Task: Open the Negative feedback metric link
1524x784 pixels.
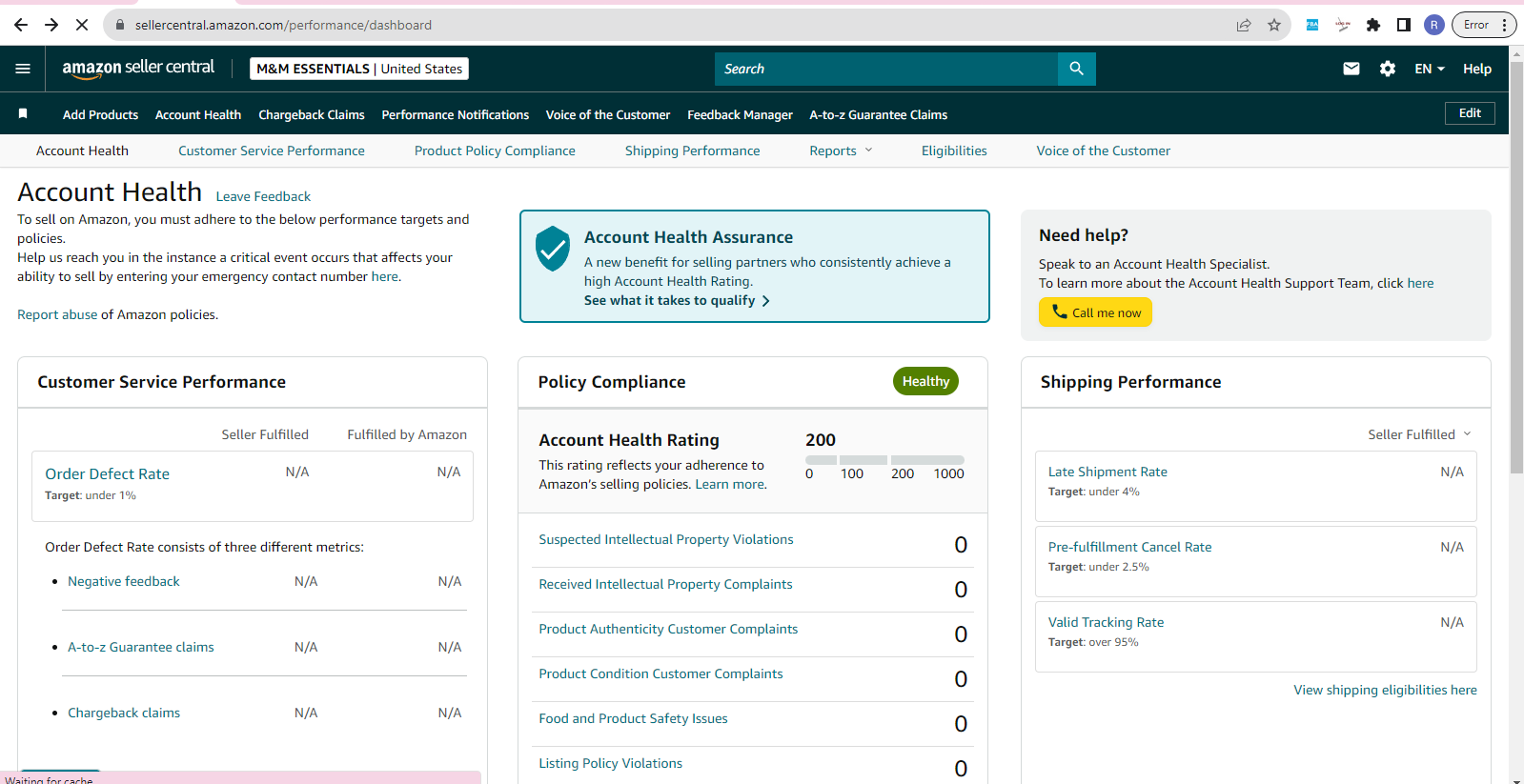Action: point(124,581)
